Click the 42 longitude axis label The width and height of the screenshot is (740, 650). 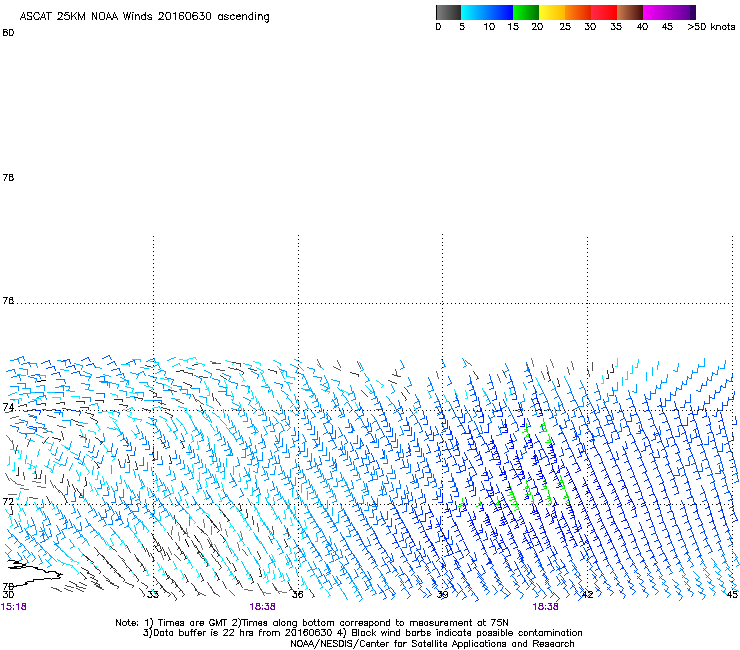pos(587,595)
